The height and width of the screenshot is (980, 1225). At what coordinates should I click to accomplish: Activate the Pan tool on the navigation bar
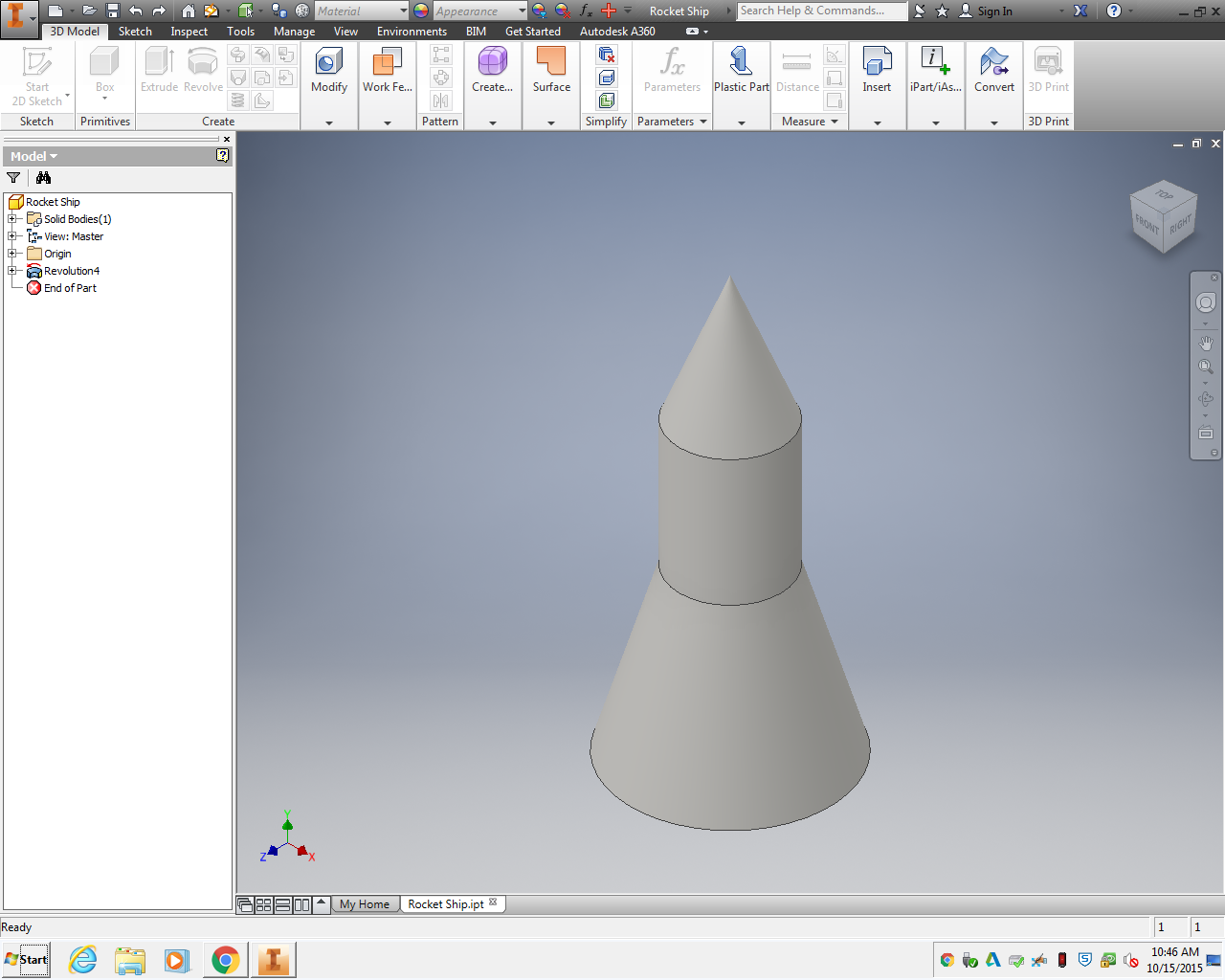click(1206, 343)
